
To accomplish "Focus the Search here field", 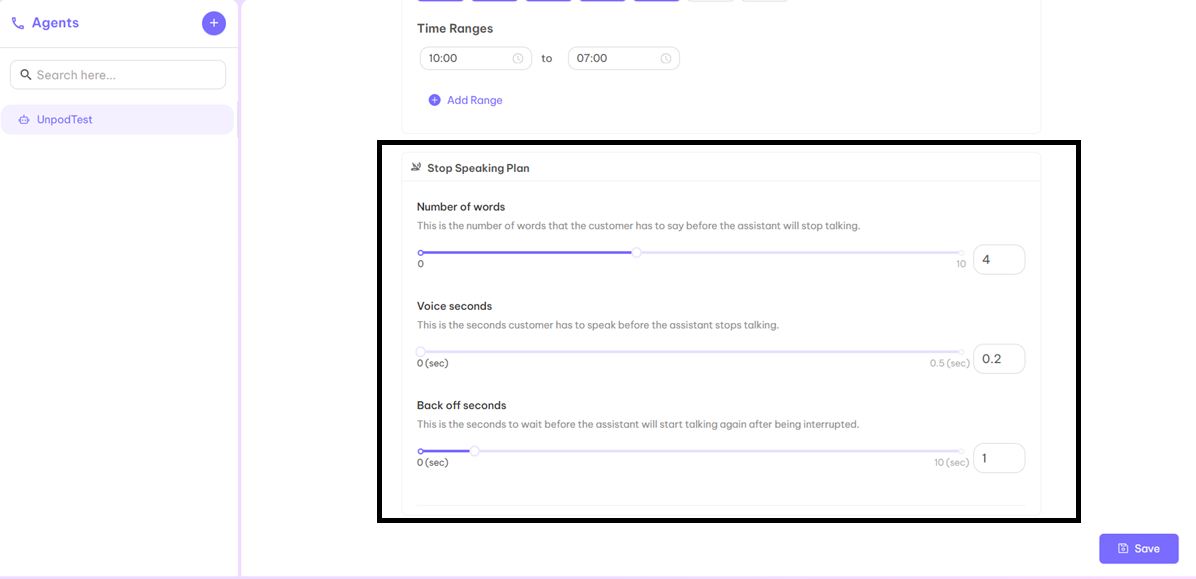I will tap(117, 75).
